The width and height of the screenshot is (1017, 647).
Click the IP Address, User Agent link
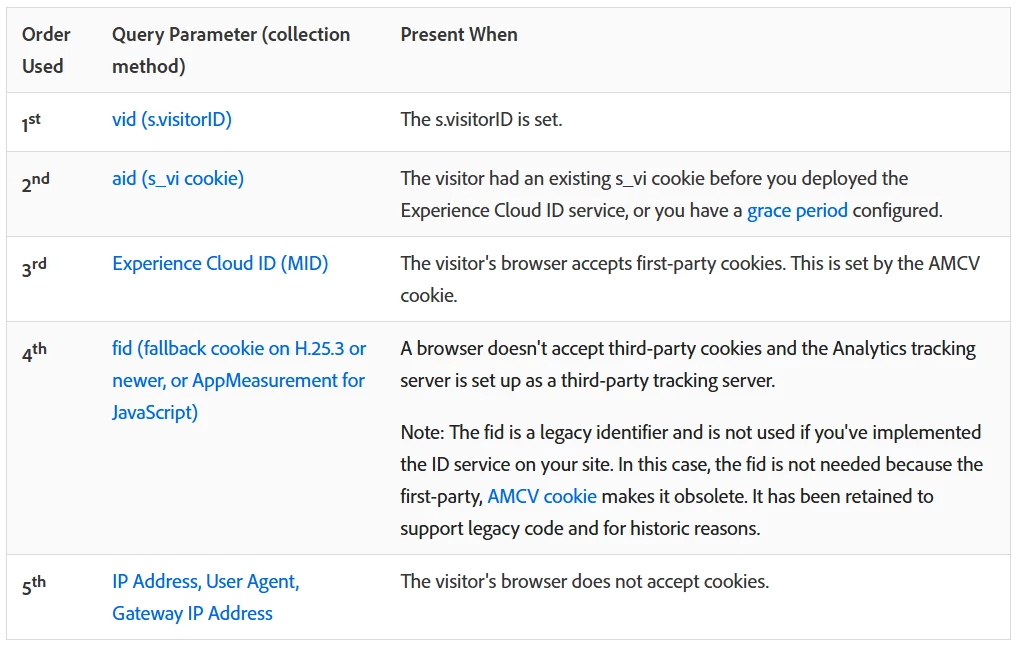tap(205, 582)
